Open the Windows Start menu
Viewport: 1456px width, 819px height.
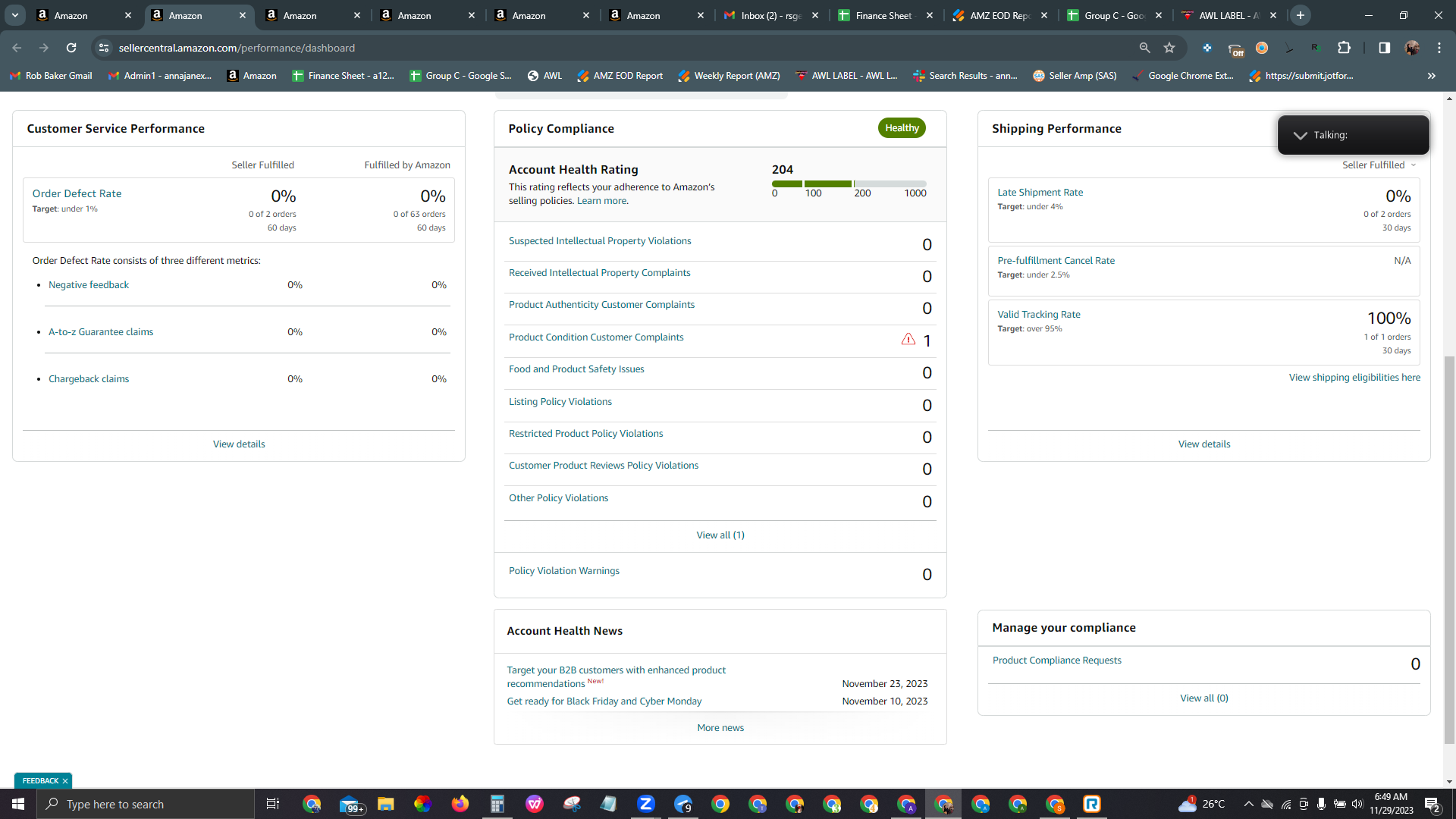(x=18, y=804)
